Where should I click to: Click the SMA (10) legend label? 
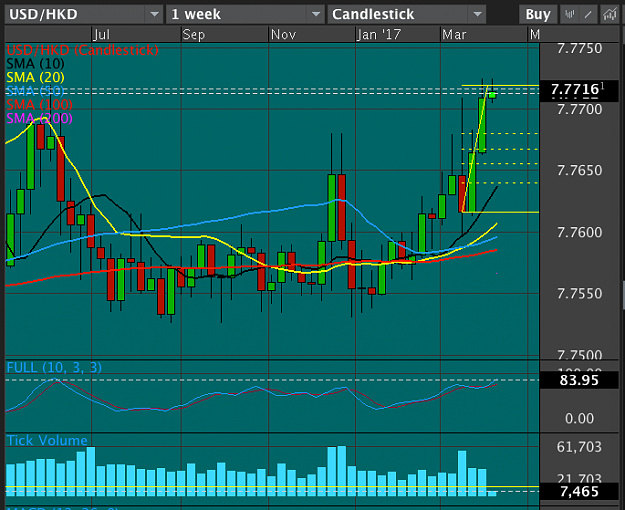tap(35, 64)
